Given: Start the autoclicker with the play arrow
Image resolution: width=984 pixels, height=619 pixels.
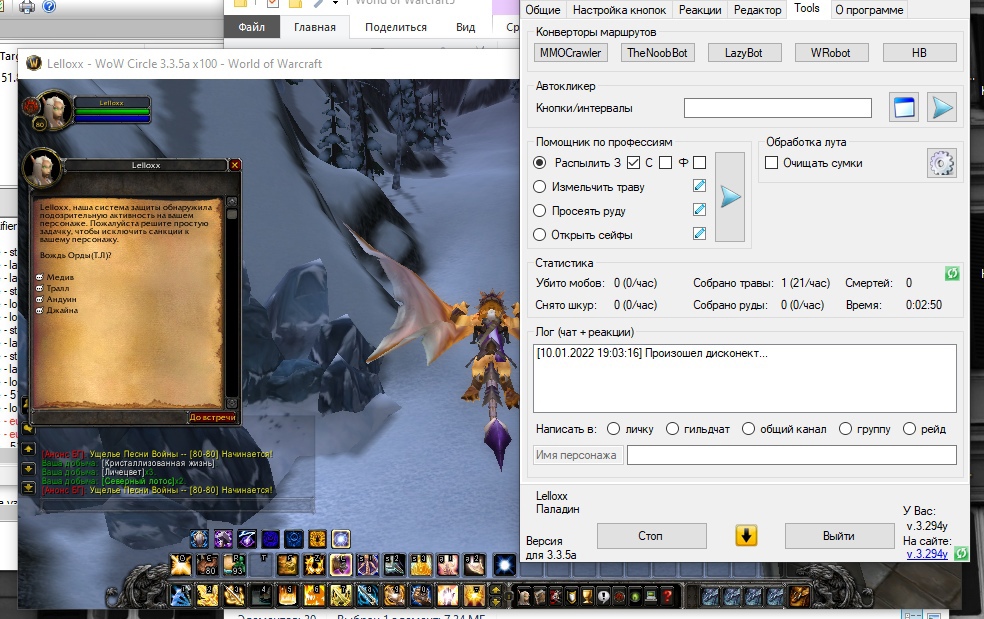Looking at the screenshot, I should click(941, 108).
